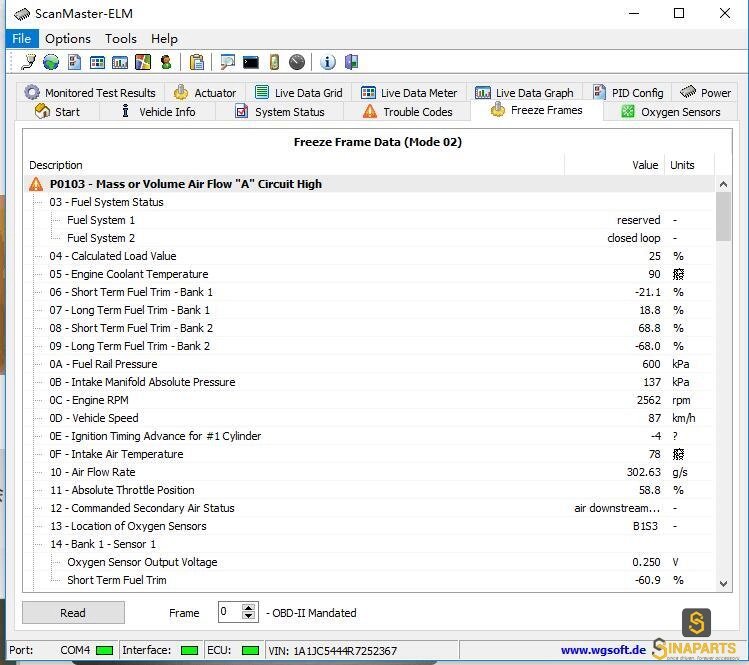Open the Oxygen Sensors tab
749x665 pixels.
click(671, 112)
